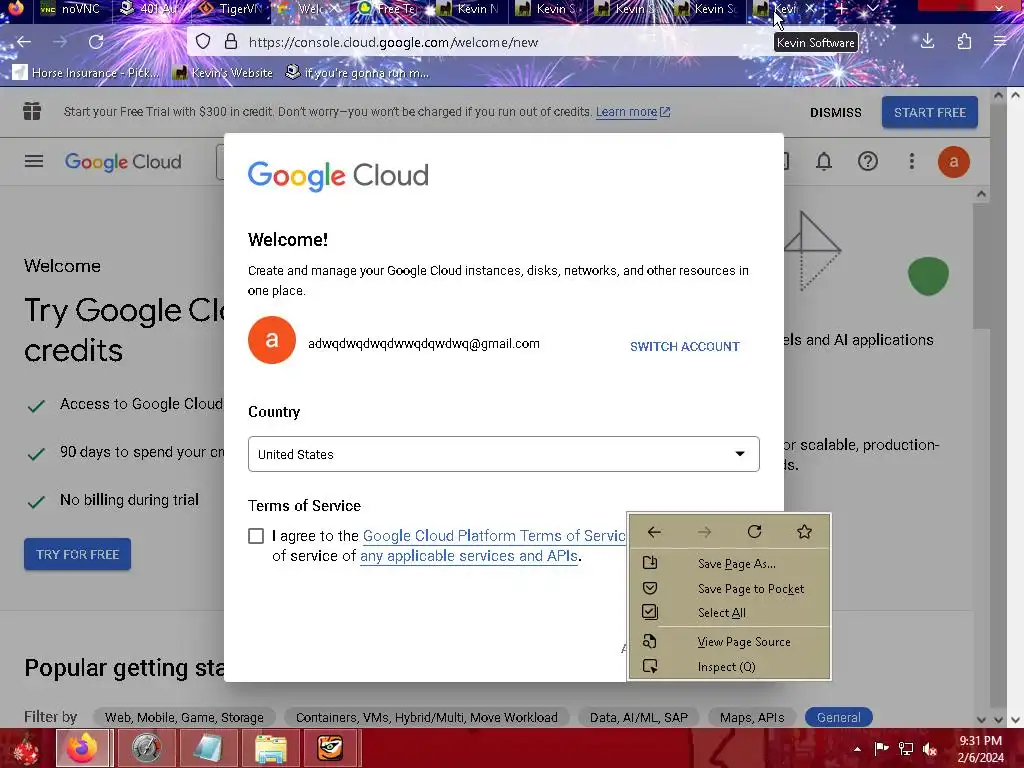Click the Firefox taskbar icon
Viewport: 1024px width, 768px height.
(84, 748)
